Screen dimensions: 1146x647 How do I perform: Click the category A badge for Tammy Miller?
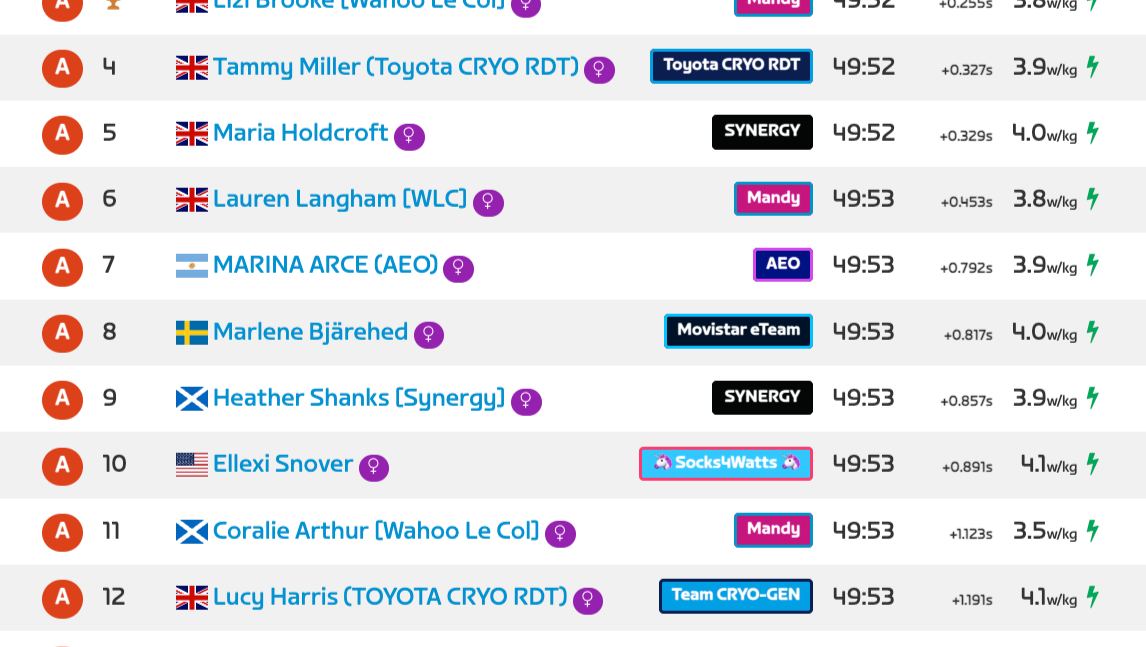pyautogui.click(x=62, y=67)
